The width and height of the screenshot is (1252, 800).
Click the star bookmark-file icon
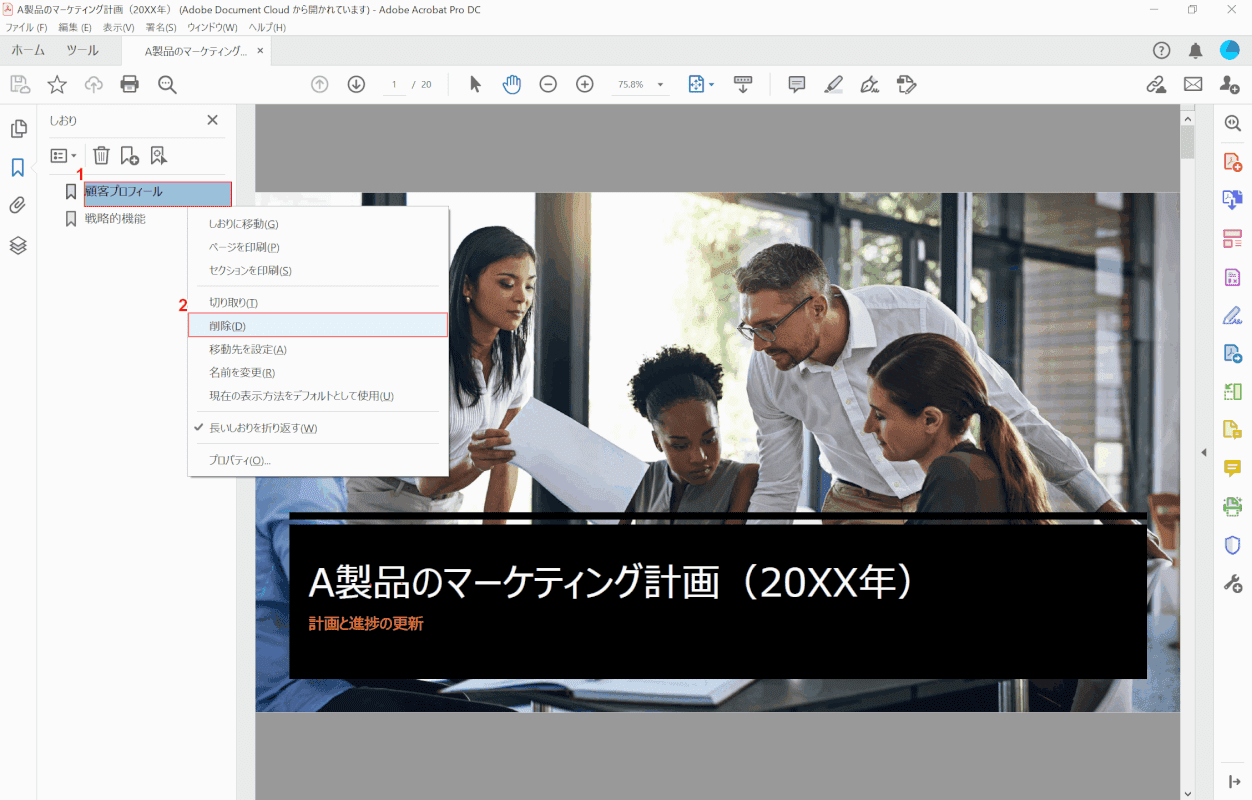point(57,85)
